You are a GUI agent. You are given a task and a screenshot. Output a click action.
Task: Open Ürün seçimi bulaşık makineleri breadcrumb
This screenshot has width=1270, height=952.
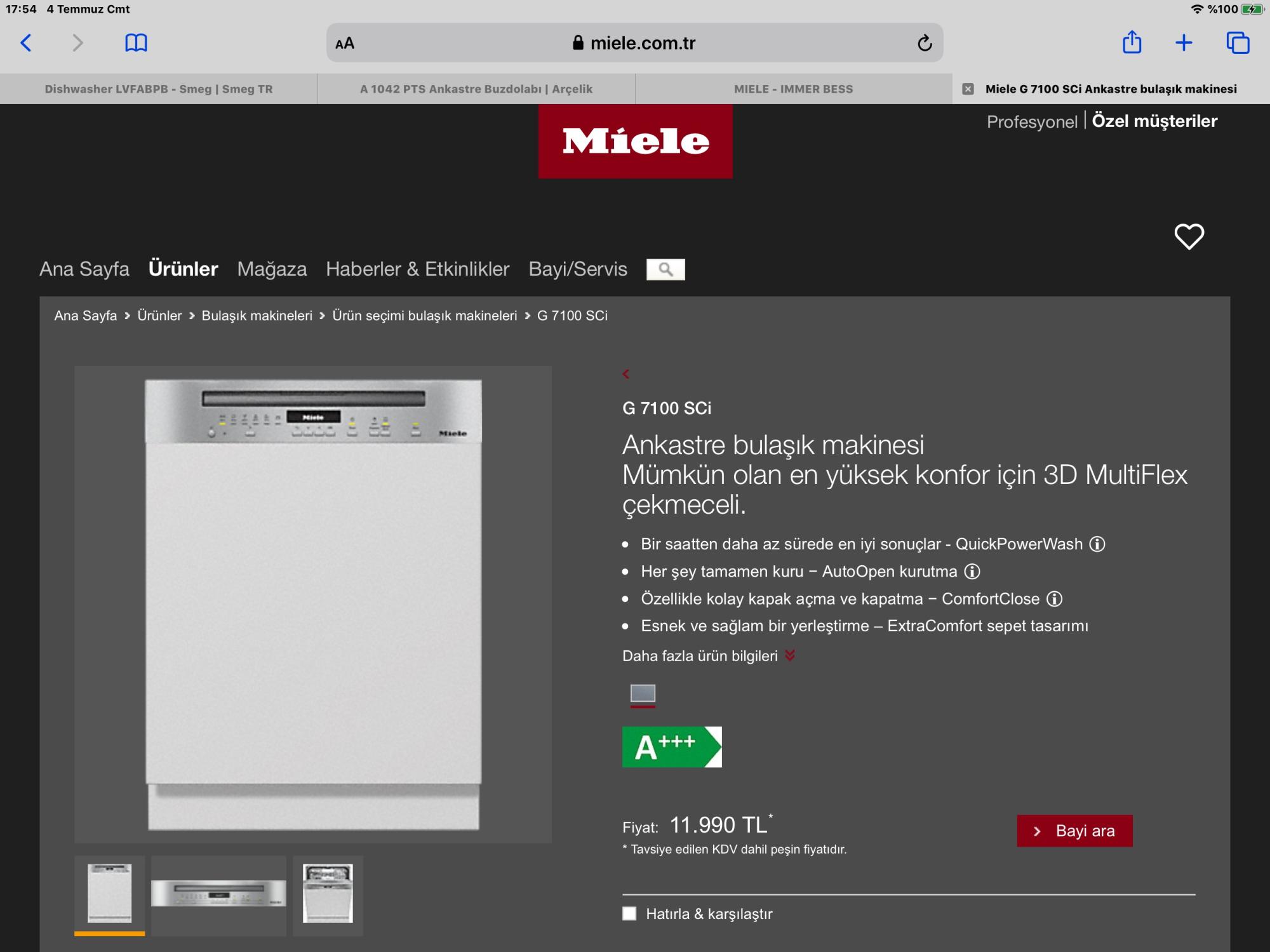pos(425,316)
